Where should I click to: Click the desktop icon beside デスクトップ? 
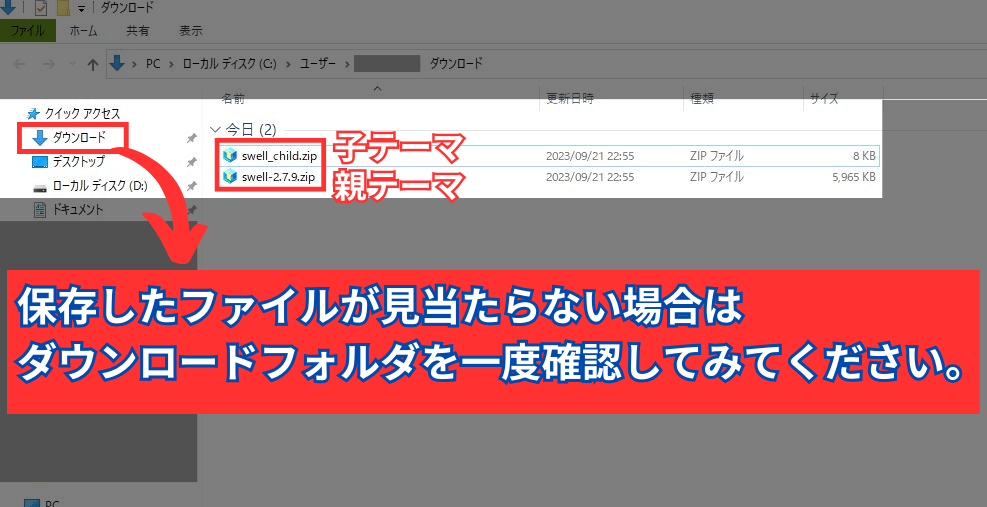(x=40, y=162)
